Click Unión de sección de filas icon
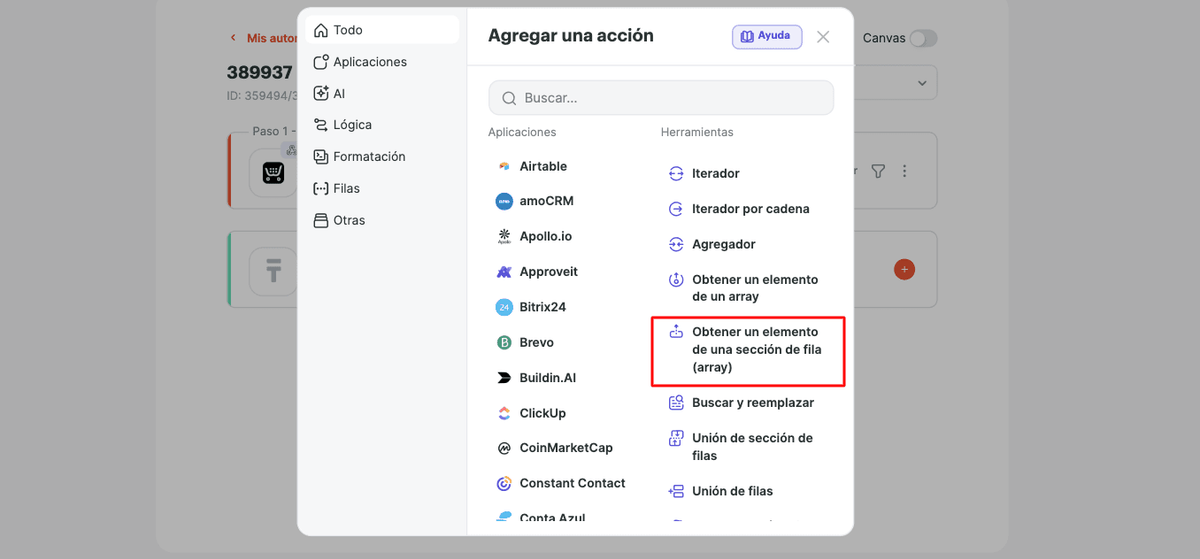The image size is (1200, 559). tap(676, 439)
